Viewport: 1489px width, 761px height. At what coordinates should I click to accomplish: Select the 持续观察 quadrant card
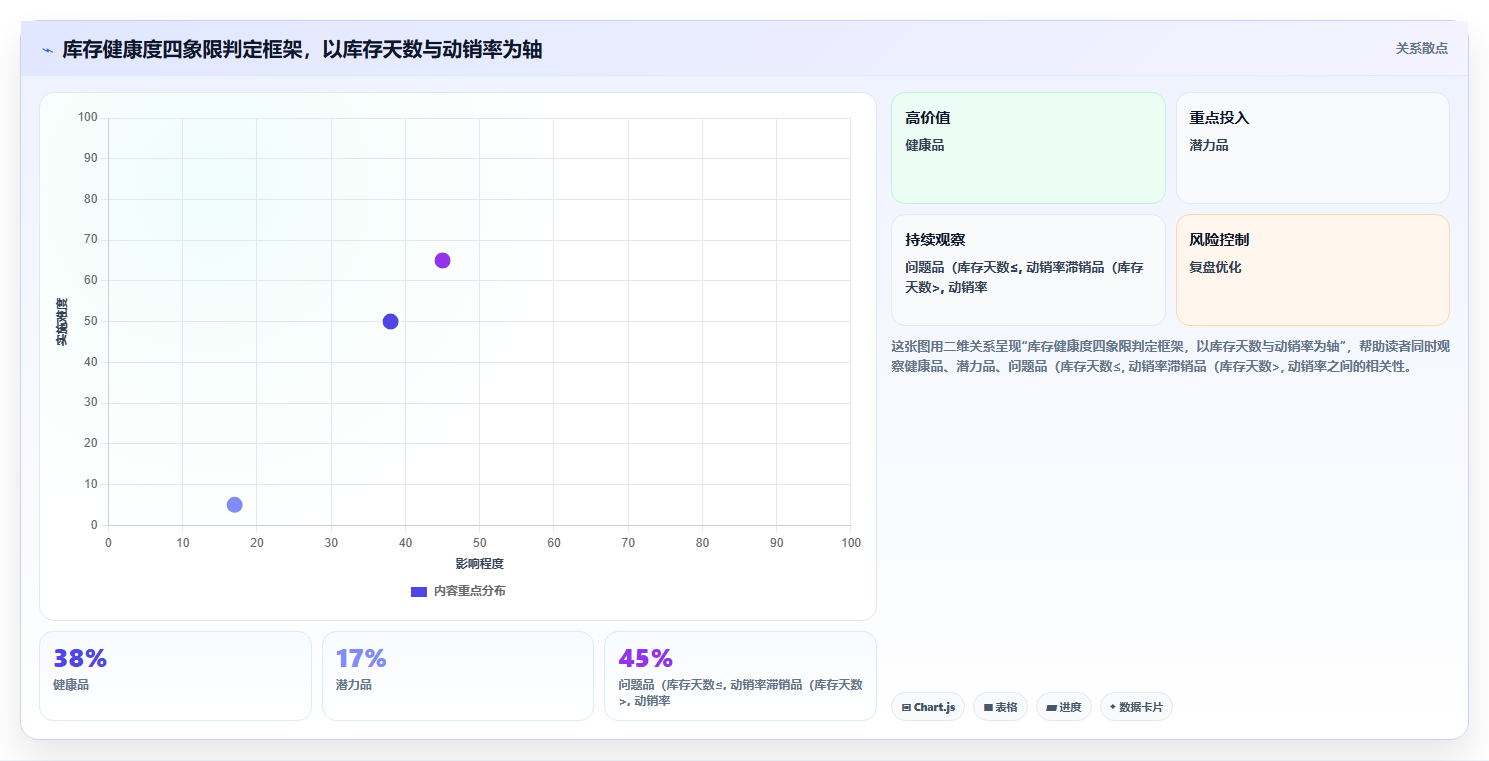click(1028, 270)
